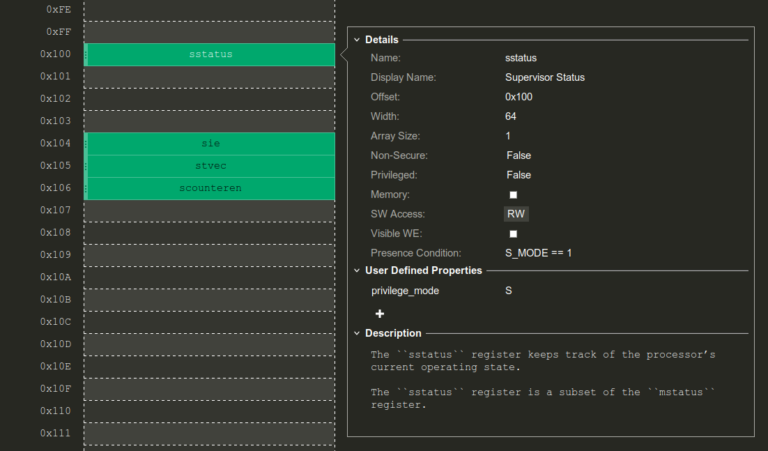The height and width of the screenshot is (451, 768).
Task: Click the drag handle of stvec register
Action: (x=86, y=166)
